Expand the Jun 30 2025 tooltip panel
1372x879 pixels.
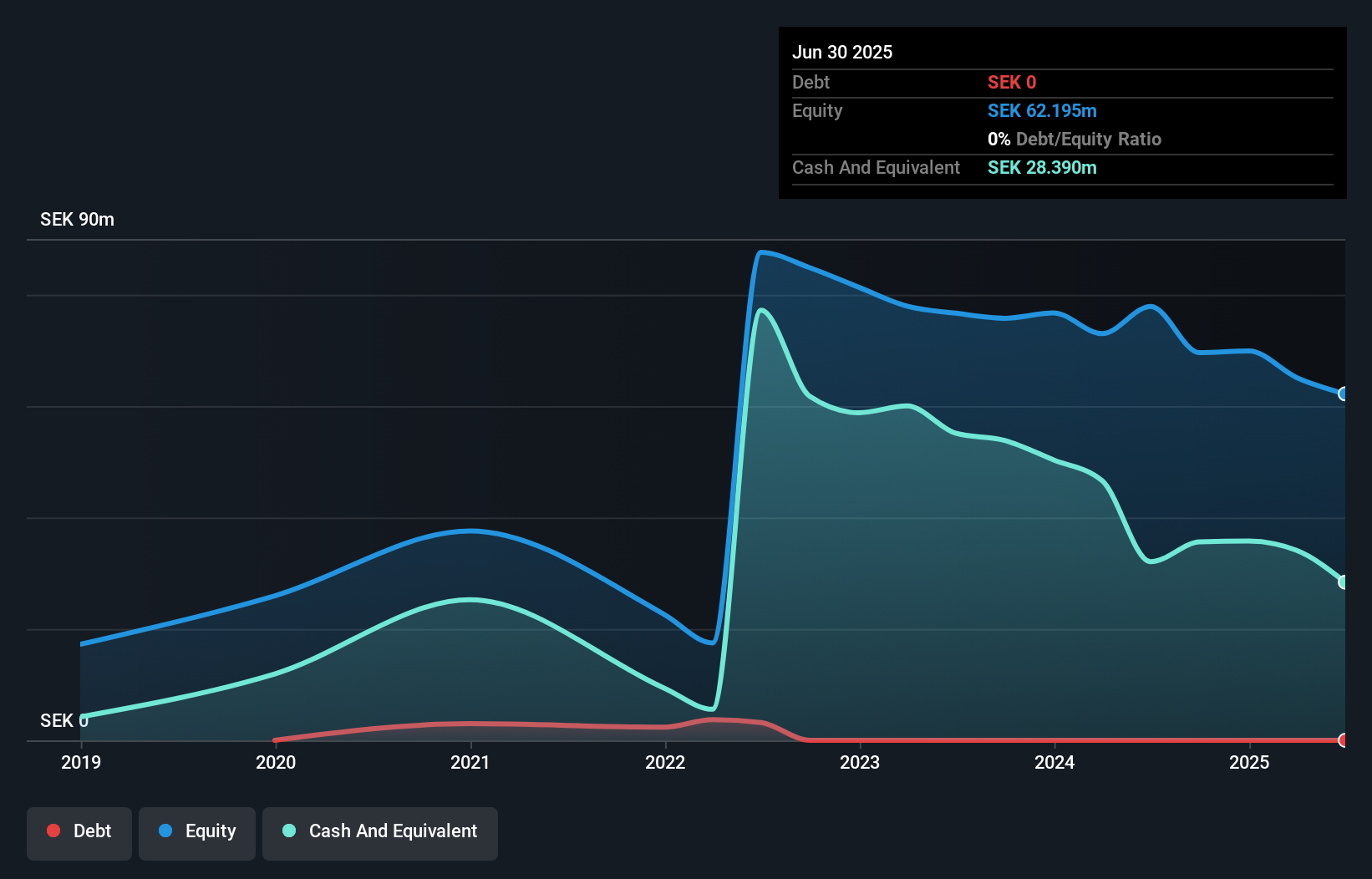tap(842, 52)
